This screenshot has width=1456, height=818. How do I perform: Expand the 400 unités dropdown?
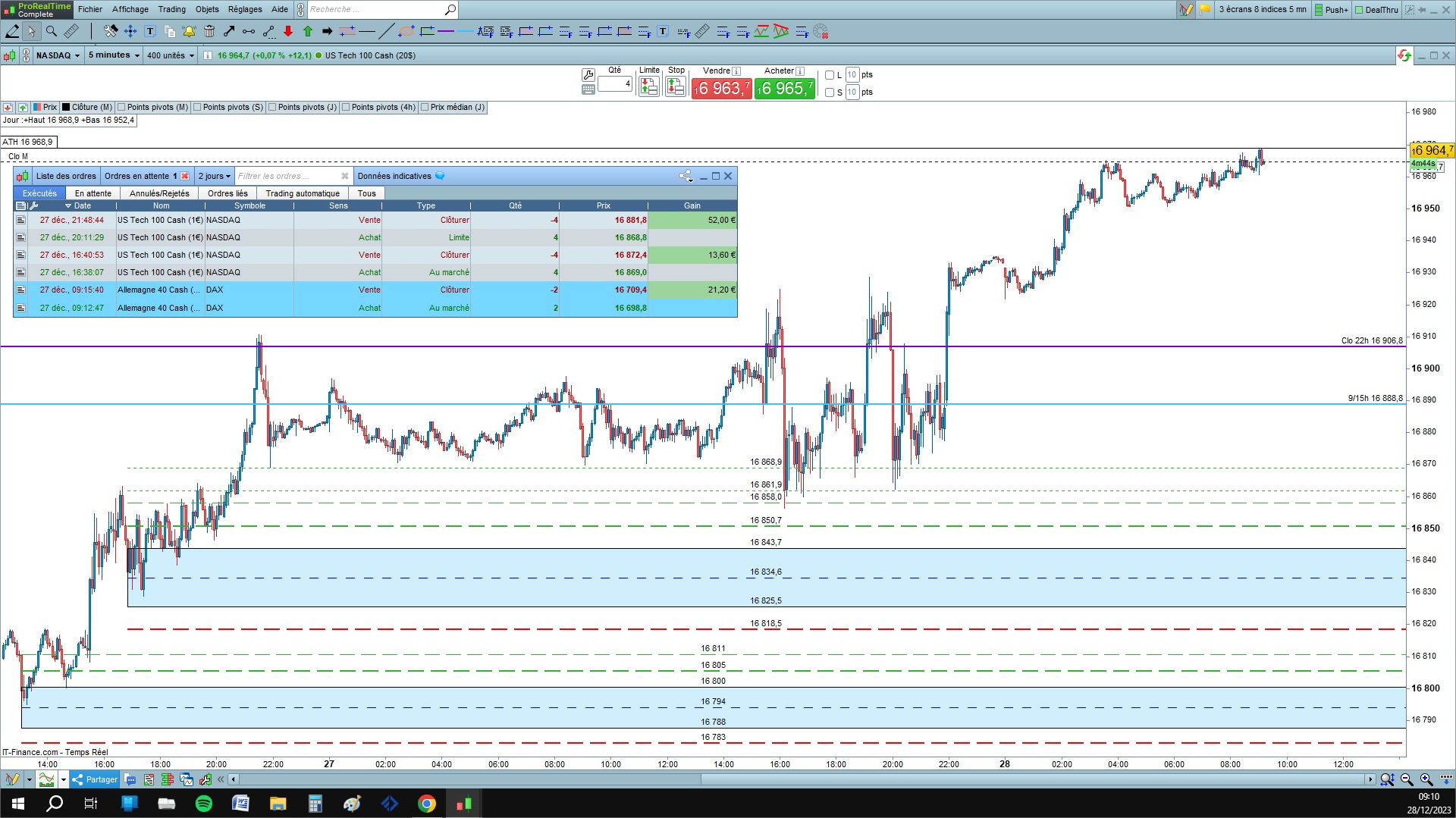coord(170,55)
